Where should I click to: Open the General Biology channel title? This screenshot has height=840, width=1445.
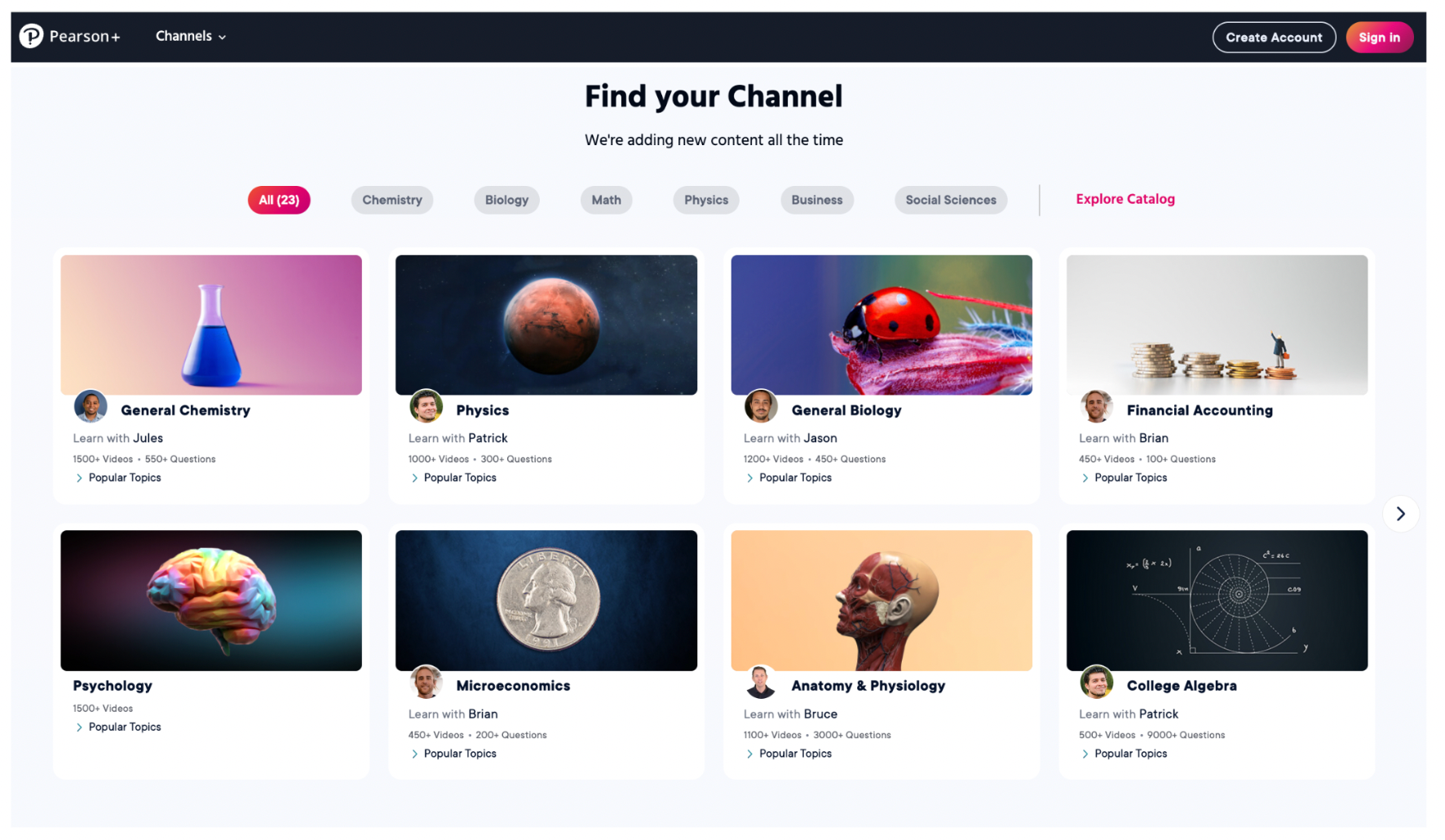click(846, 410)
